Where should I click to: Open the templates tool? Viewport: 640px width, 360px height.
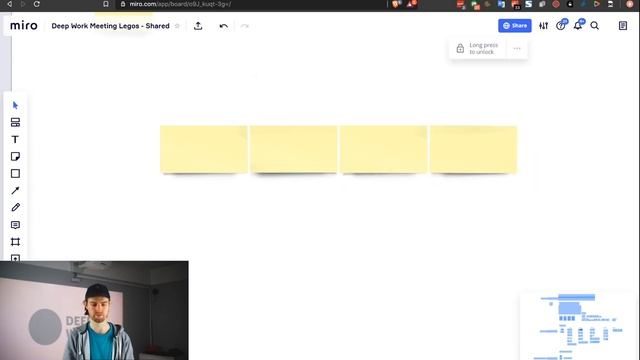[15, 122]
